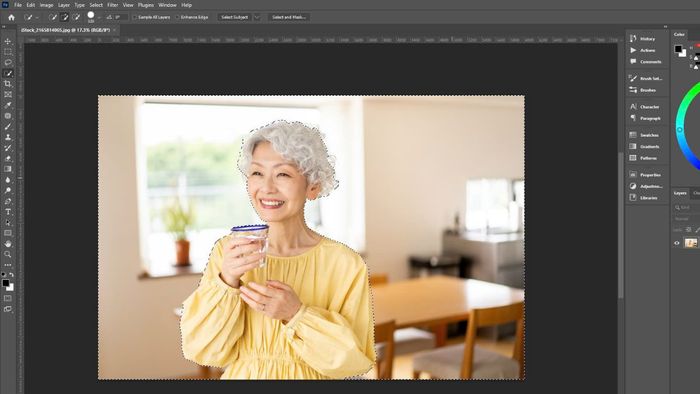Select the Spot Healing Brush tool
700x394 pixels.
click(x=8, y=116)
